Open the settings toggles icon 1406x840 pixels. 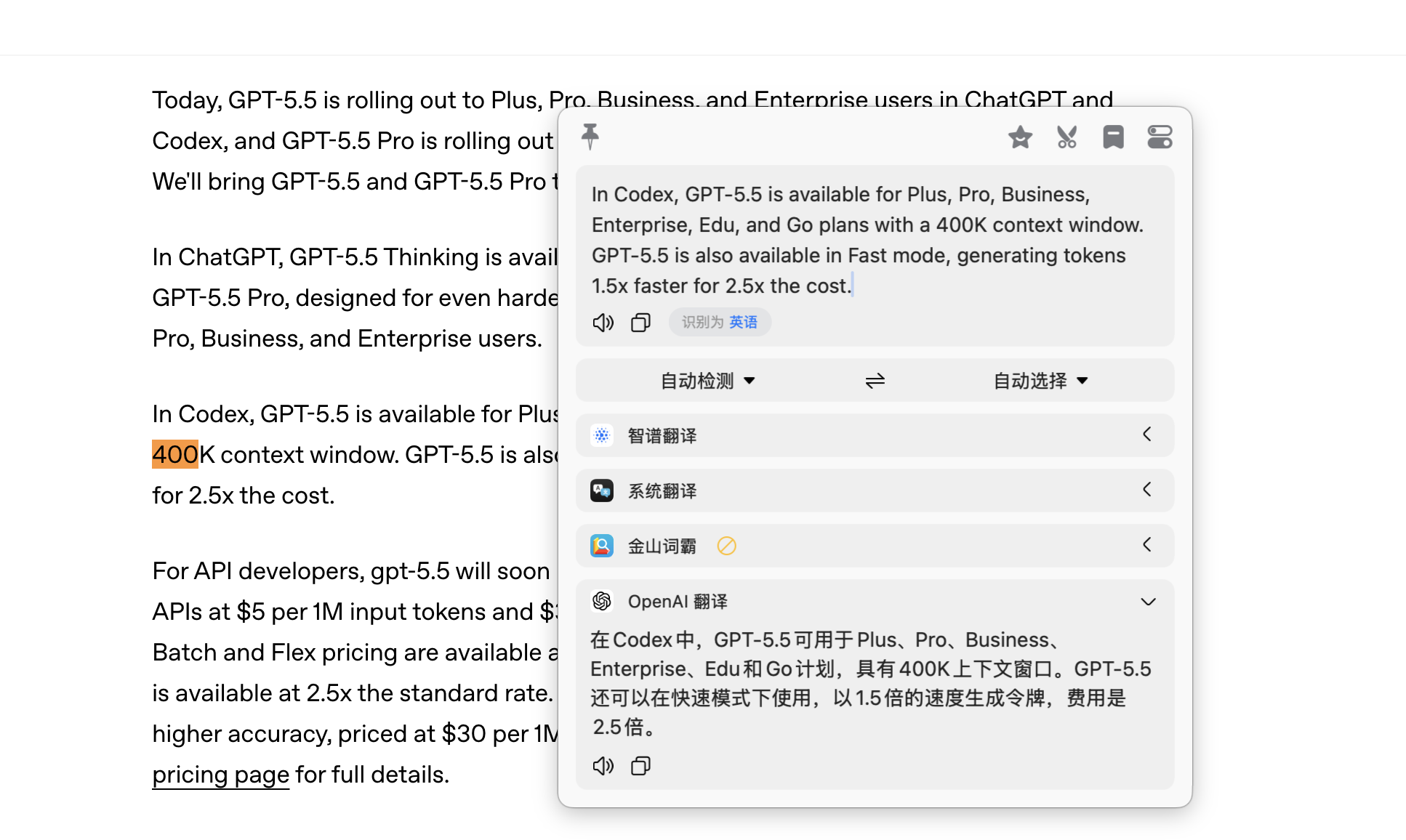point(1160,137)
